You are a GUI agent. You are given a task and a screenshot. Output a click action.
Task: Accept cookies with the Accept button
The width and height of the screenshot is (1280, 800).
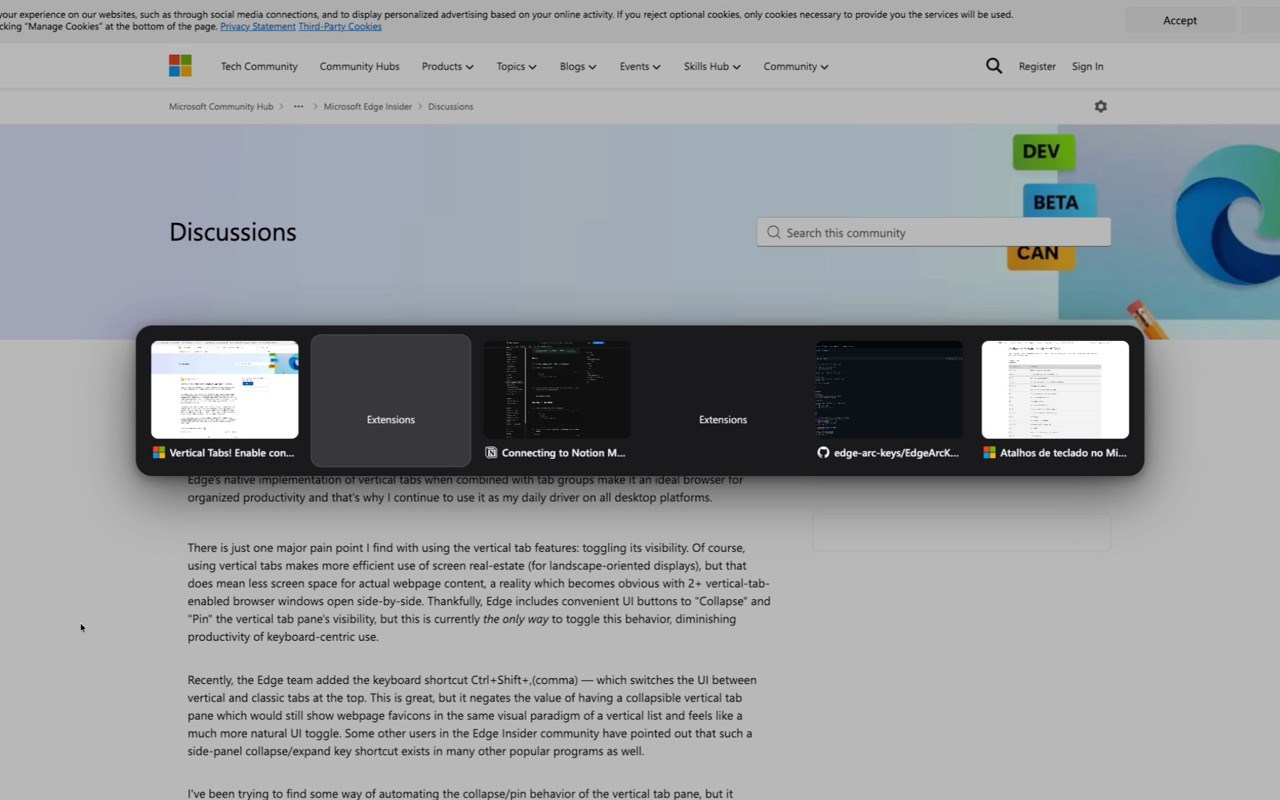point(1180,20)
